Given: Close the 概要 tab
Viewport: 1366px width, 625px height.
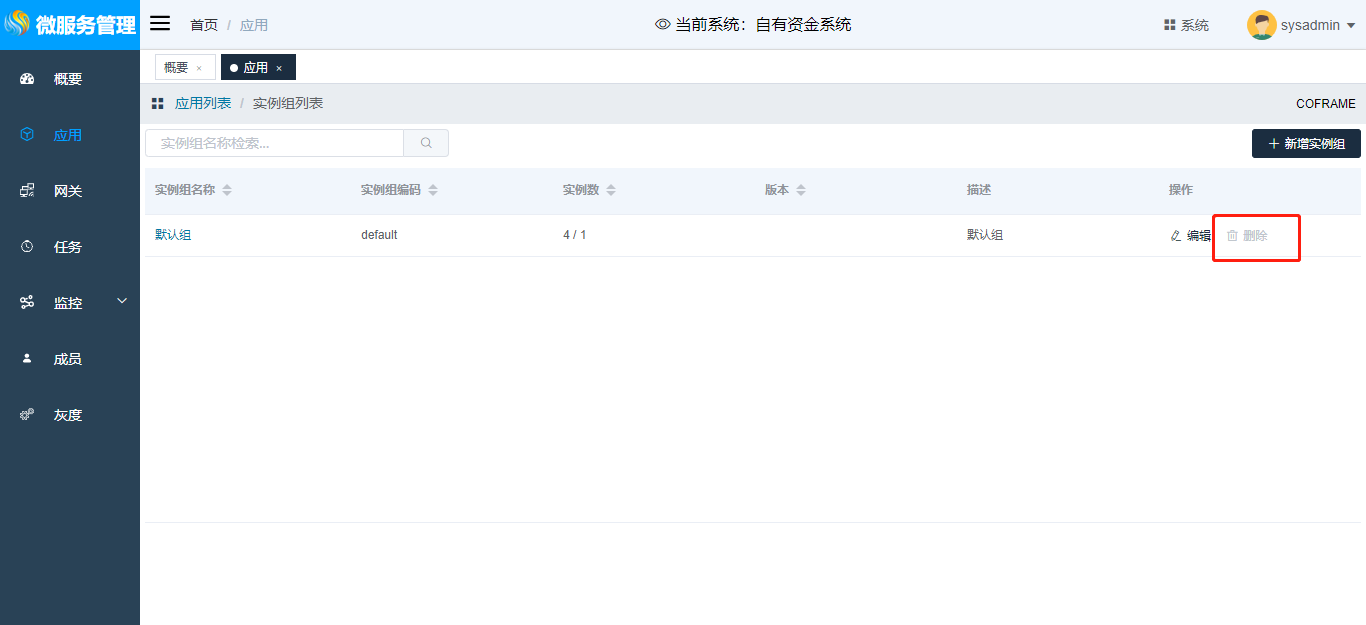Looking at the screenshot, I should [199, 68].
